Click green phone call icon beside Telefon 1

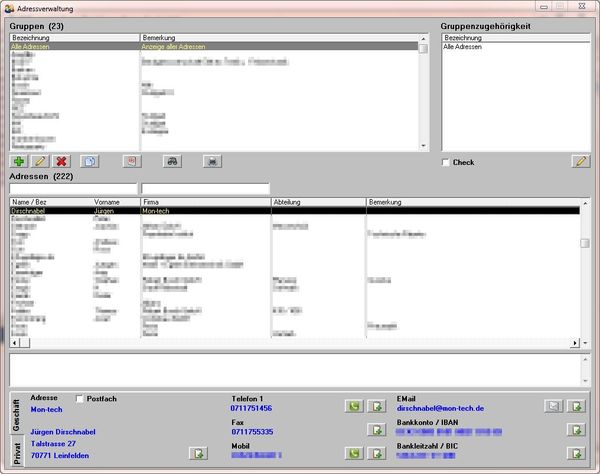click(x=353, y=407)
